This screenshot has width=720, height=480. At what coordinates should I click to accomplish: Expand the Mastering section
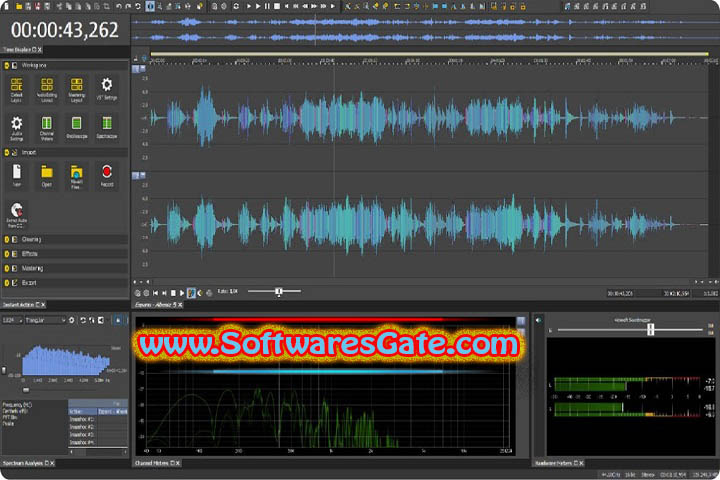pyautogui.click(x=7, y=268)
